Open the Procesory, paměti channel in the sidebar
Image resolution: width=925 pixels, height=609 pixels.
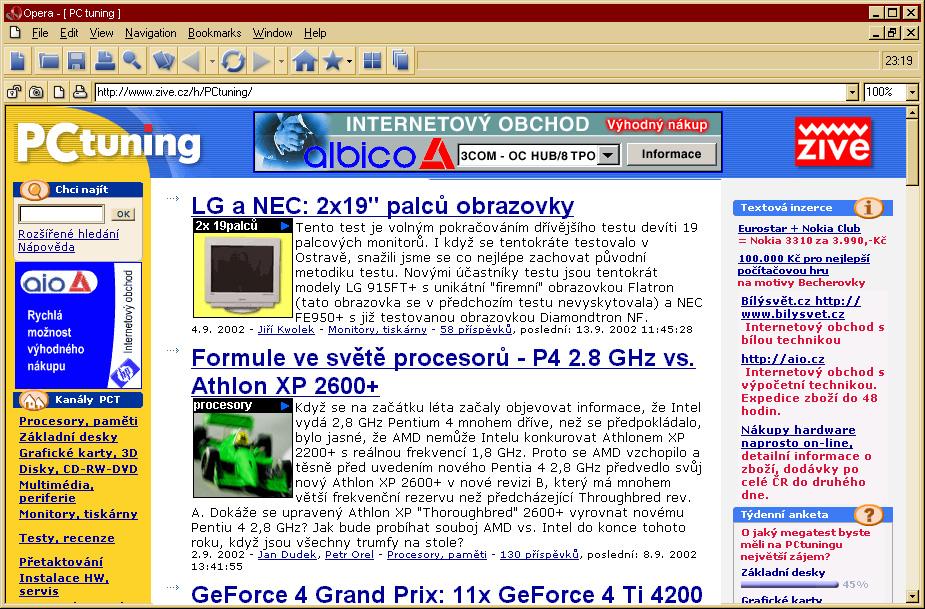pyautogui.click(x=78, y=421)
